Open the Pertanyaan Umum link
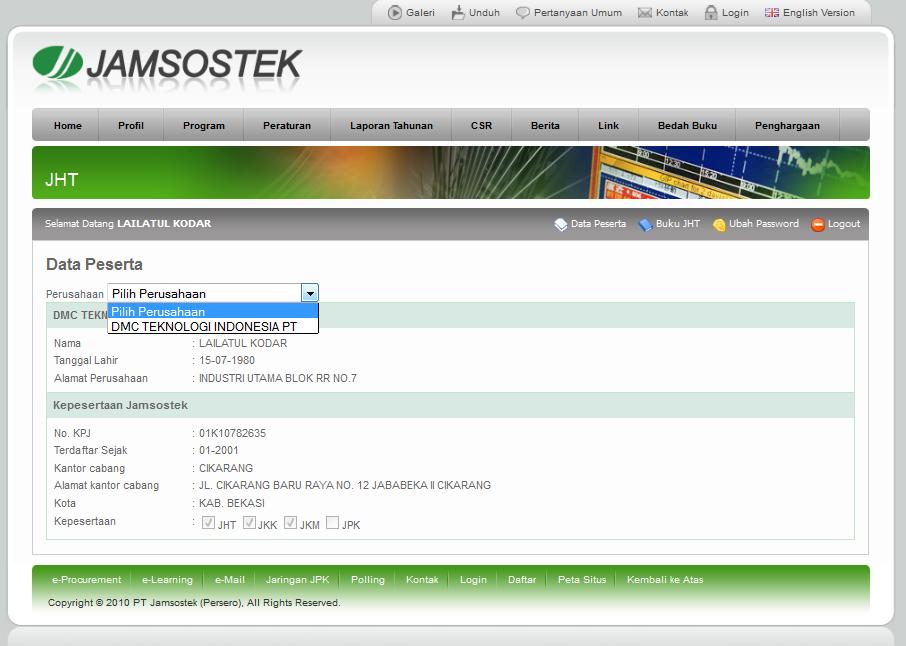Viewport: 906px width, 646px height. [x=578, y=13]
